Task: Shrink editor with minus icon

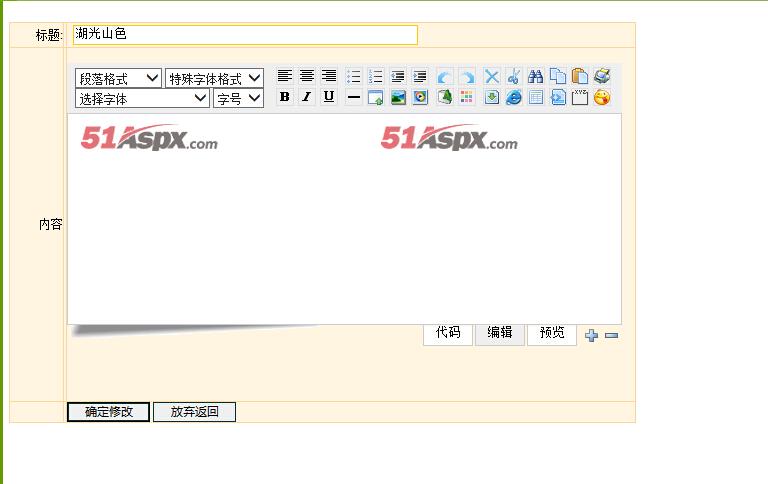Action: coord(611,335)
